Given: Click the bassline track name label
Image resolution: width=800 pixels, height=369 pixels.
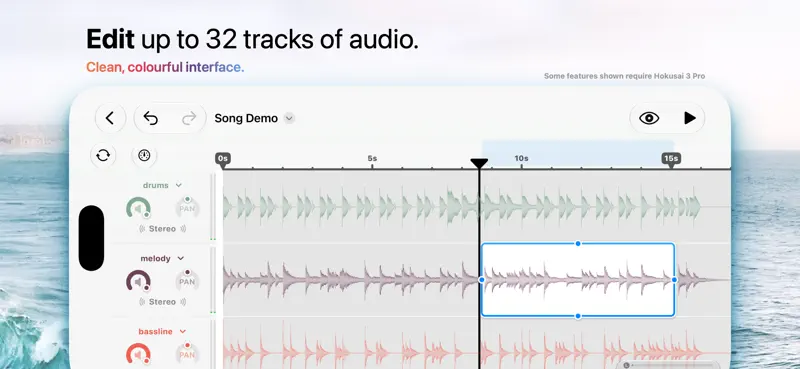Looking at the screenshot, I should 156,332.
